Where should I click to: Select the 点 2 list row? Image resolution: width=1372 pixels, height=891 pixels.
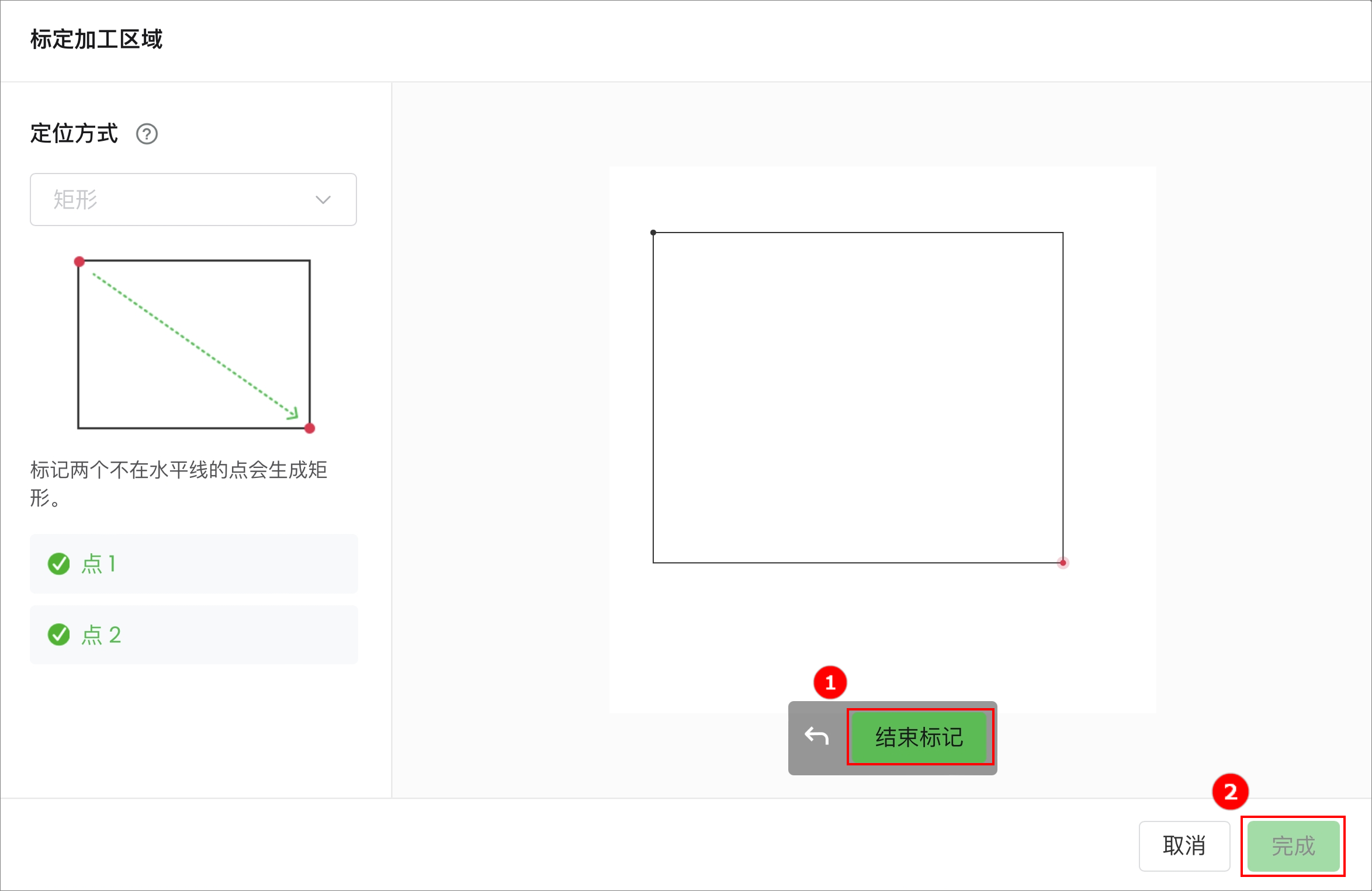pyautogui.click(x=193, y=635)
